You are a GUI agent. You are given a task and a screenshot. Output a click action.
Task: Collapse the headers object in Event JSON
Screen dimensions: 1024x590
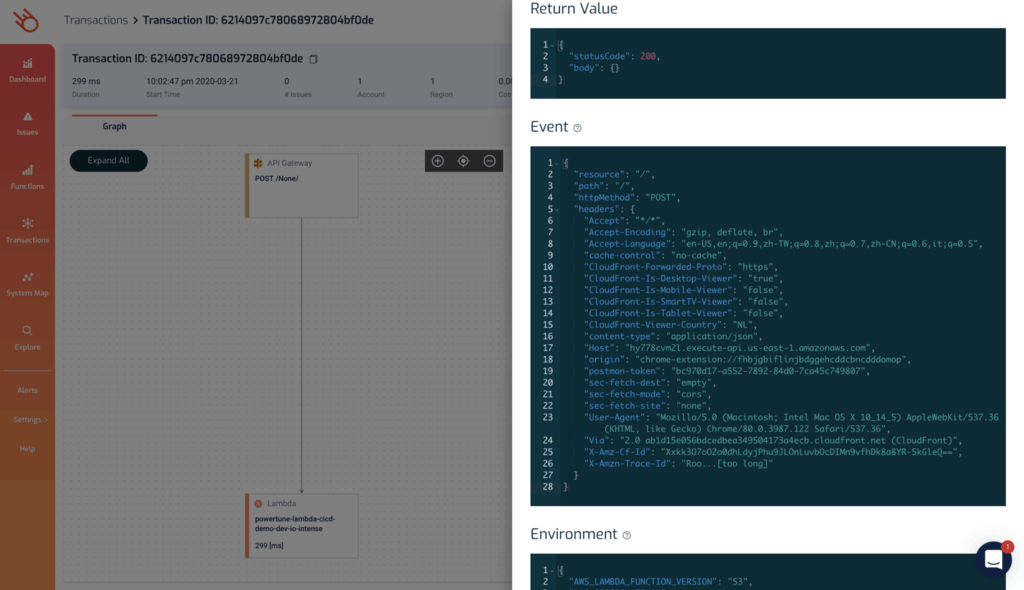tap(553, 209)
